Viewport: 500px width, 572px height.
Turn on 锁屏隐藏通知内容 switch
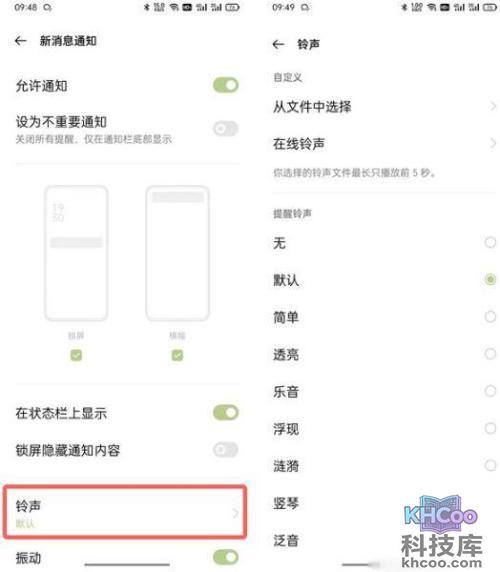pos(226,449)
